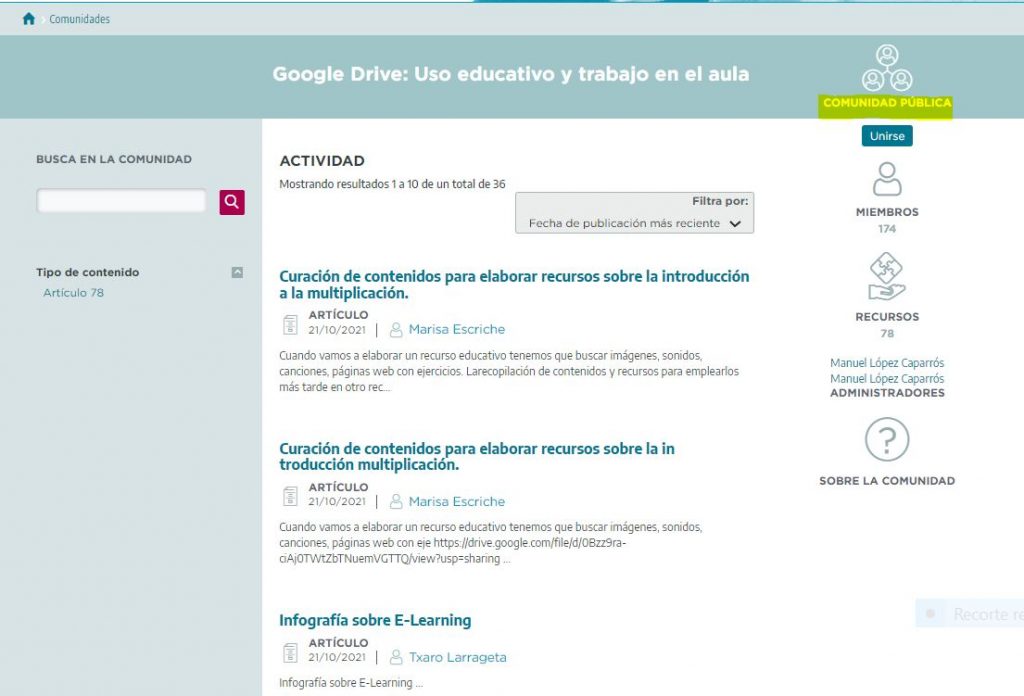Click the Miembros 174 count label
The width and height of the screenshot is (1024, 696).
pos(887,220)
